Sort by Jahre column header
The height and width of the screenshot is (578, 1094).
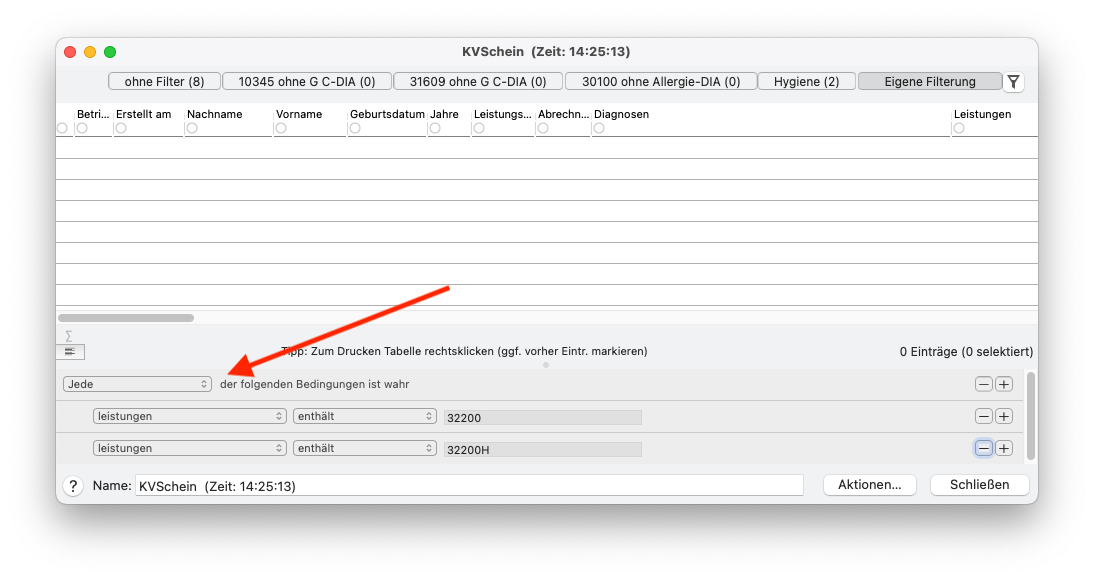pyautogui.click(x=444, y=114)
